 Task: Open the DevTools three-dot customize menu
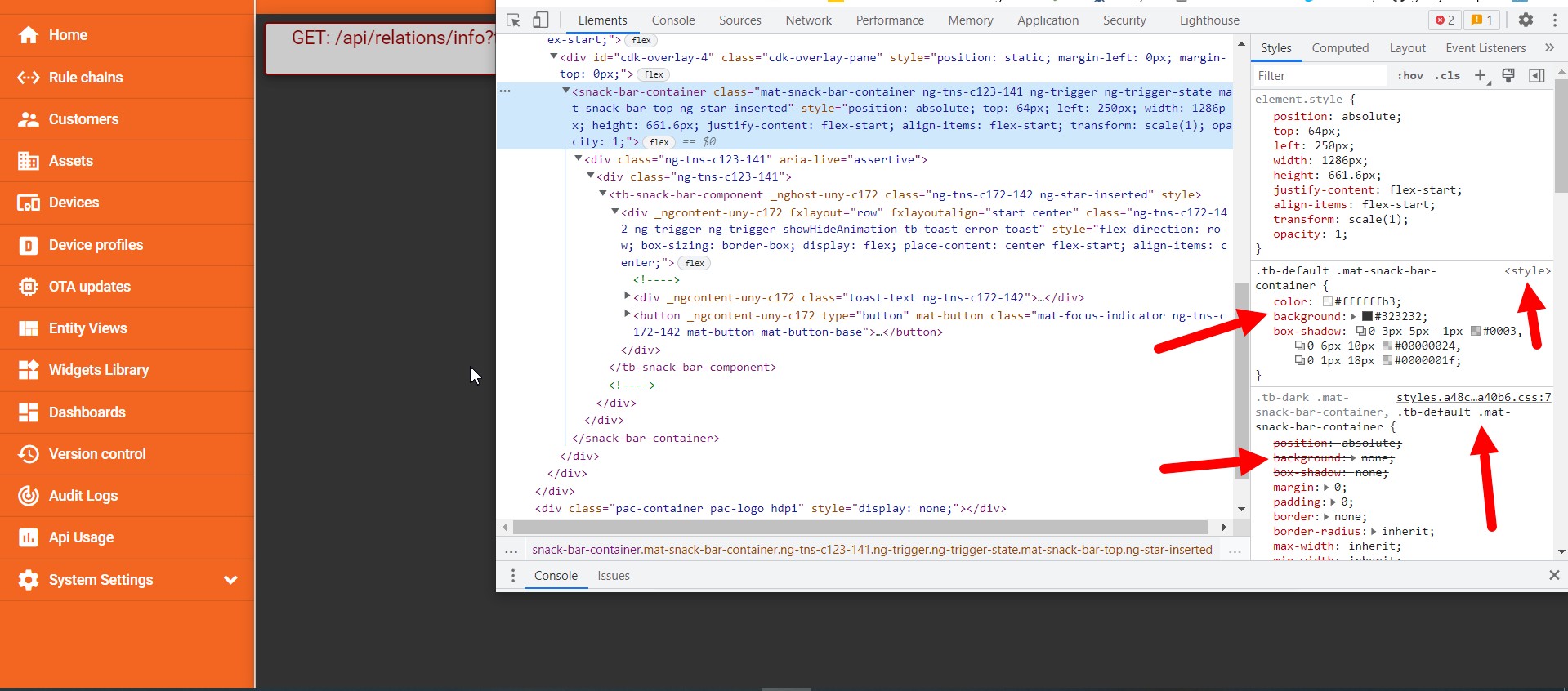1553,20
